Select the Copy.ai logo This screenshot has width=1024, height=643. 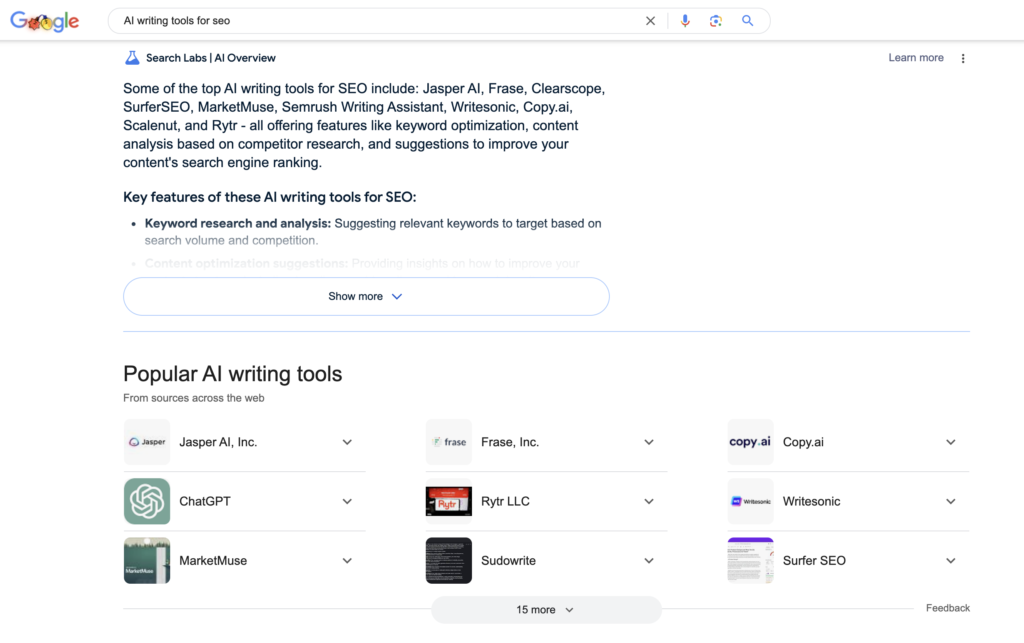coord(750,441)
